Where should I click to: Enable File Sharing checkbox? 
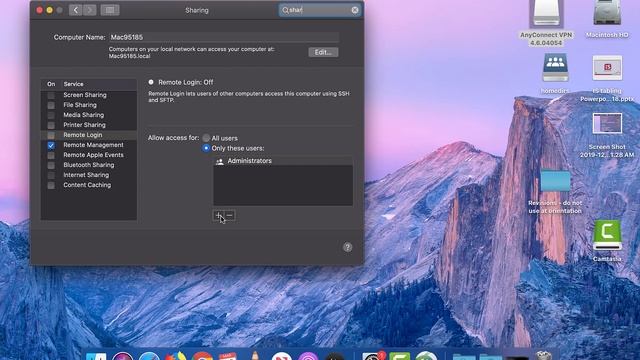[51, 105]
